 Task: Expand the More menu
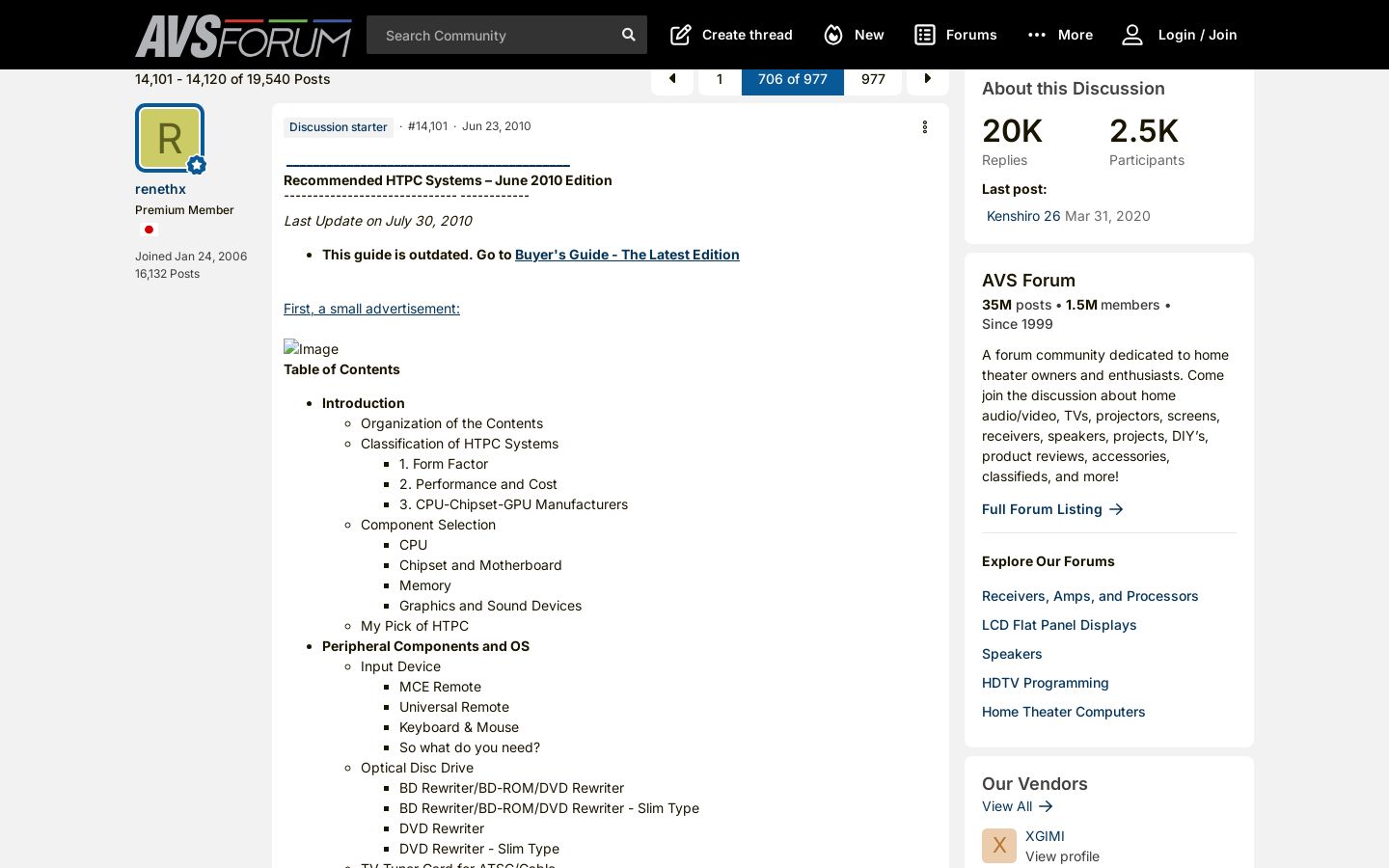1060,35
